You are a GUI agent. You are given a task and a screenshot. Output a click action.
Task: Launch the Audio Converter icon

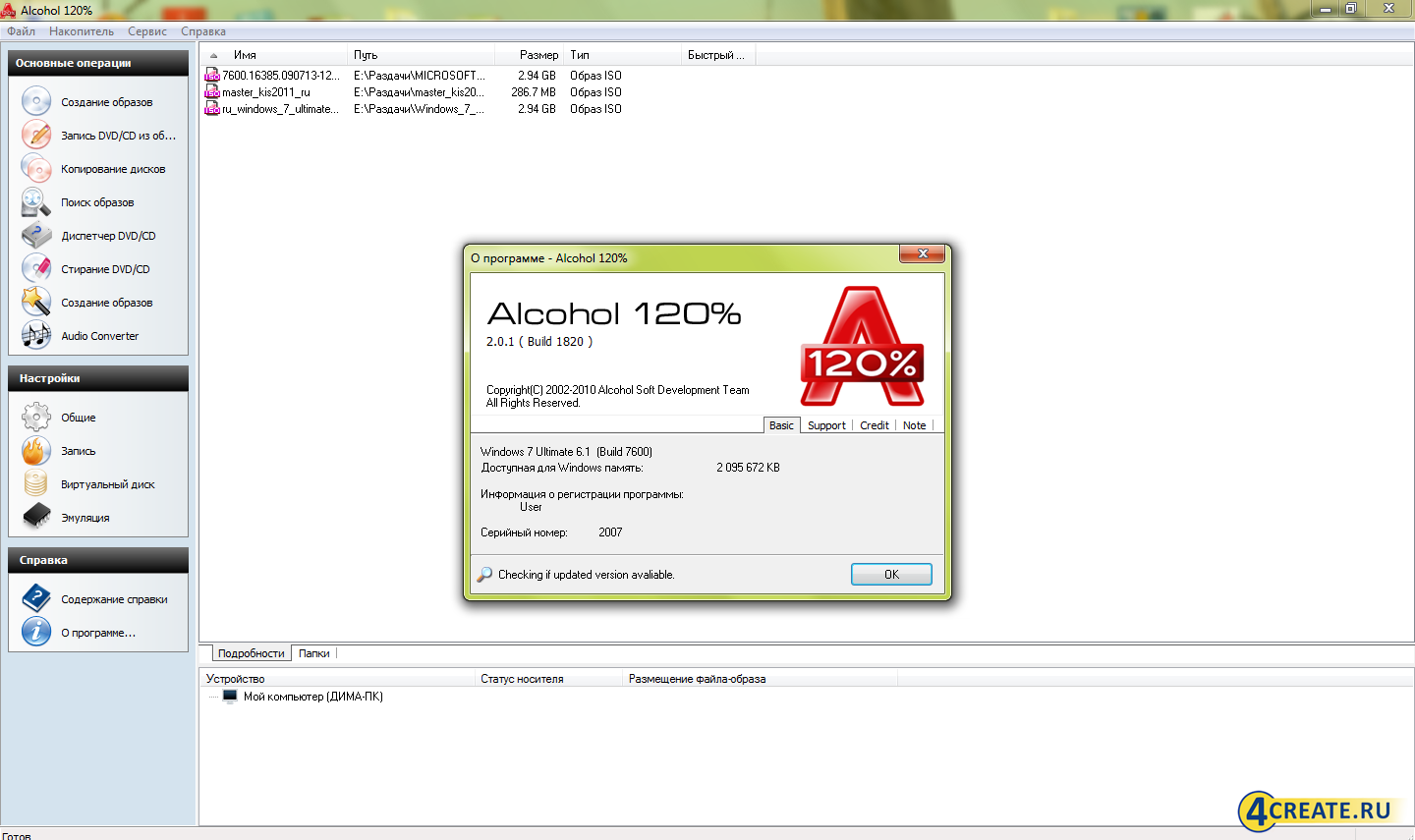[x=36, y=335]
